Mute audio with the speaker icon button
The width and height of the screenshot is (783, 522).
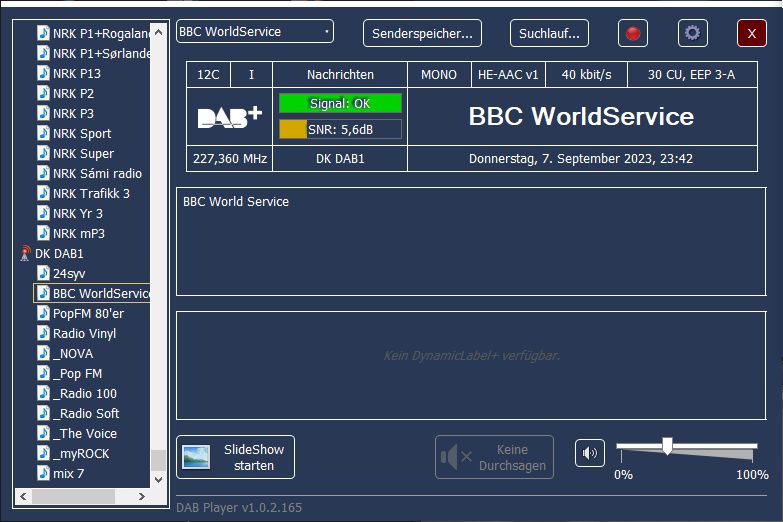590,453
